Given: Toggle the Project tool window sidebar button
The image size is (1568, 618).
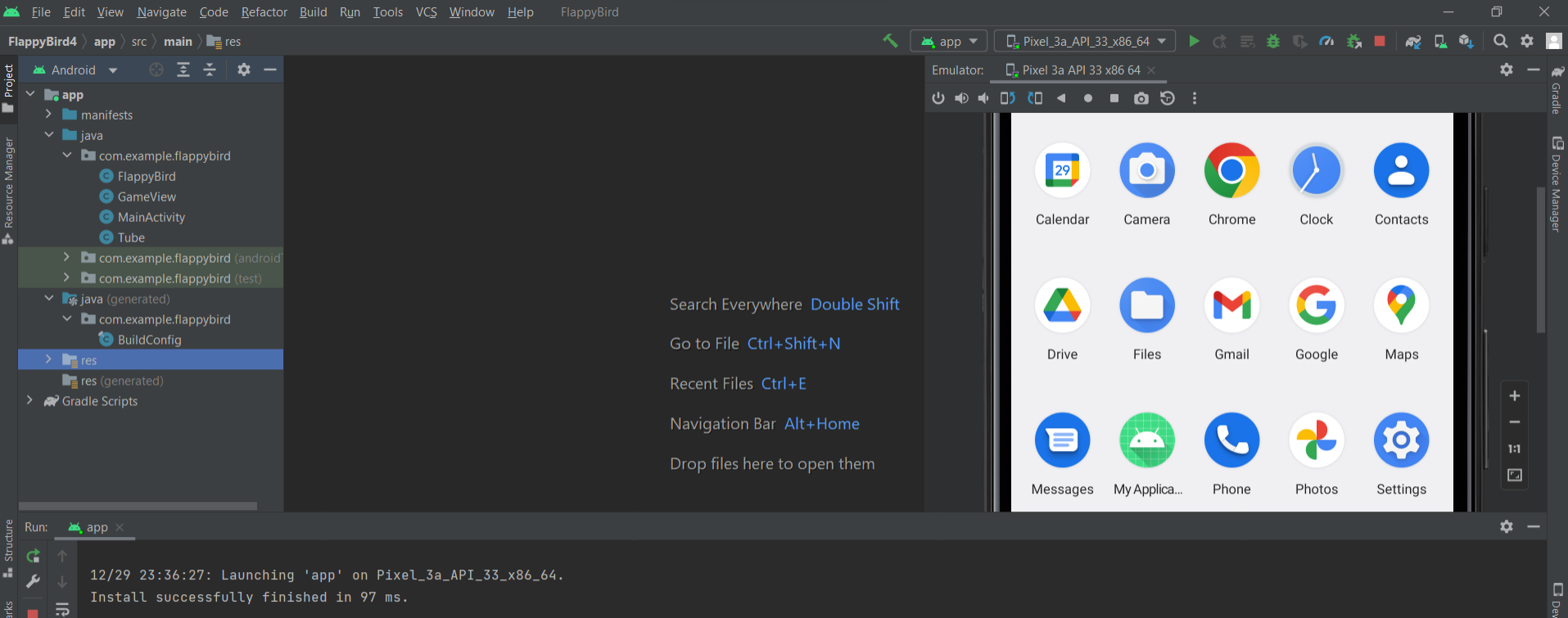Looking at the screenshot, I should click(x=8, y=86).
